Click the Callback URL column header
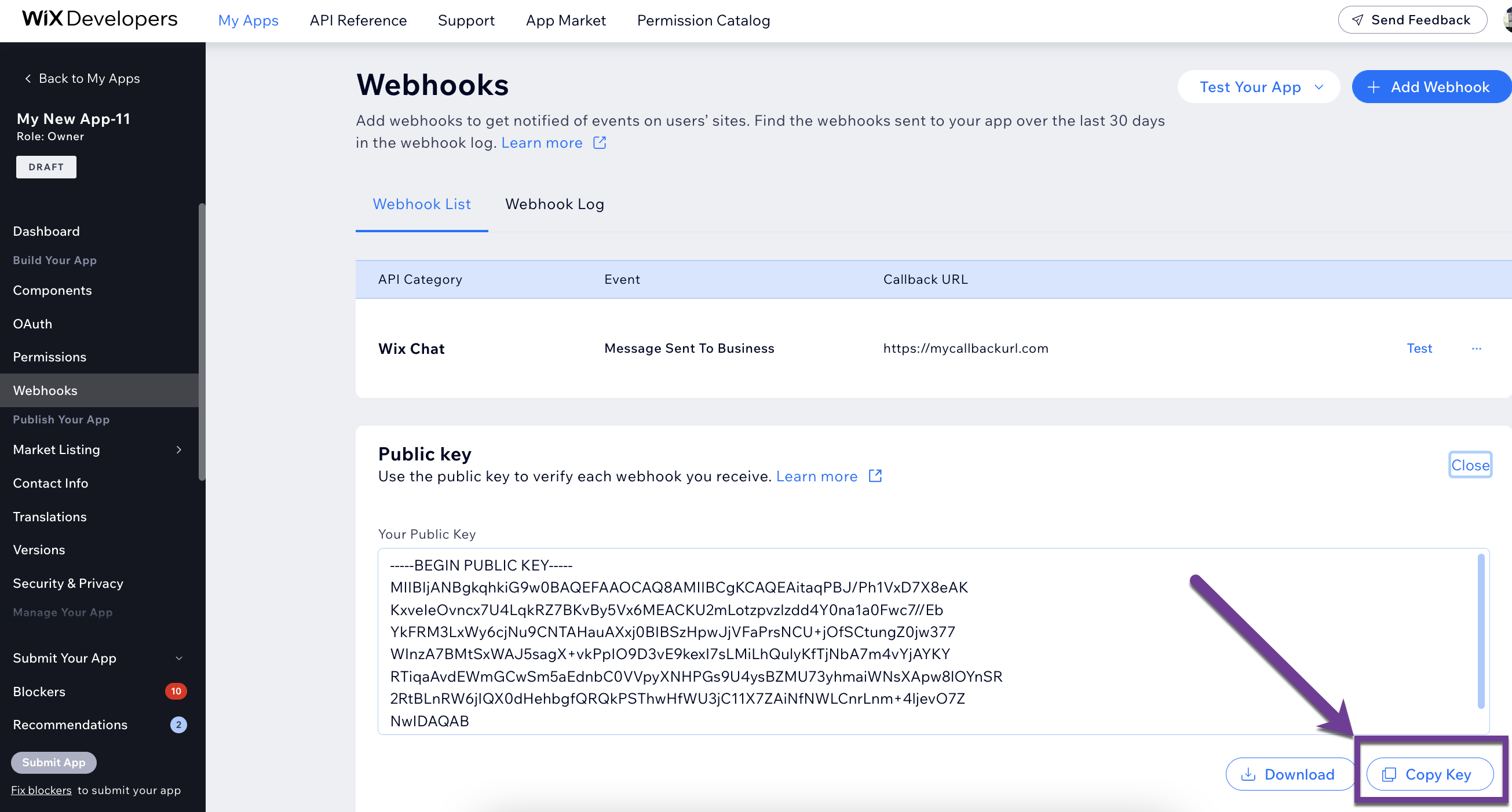 click(x=926, y=279)
